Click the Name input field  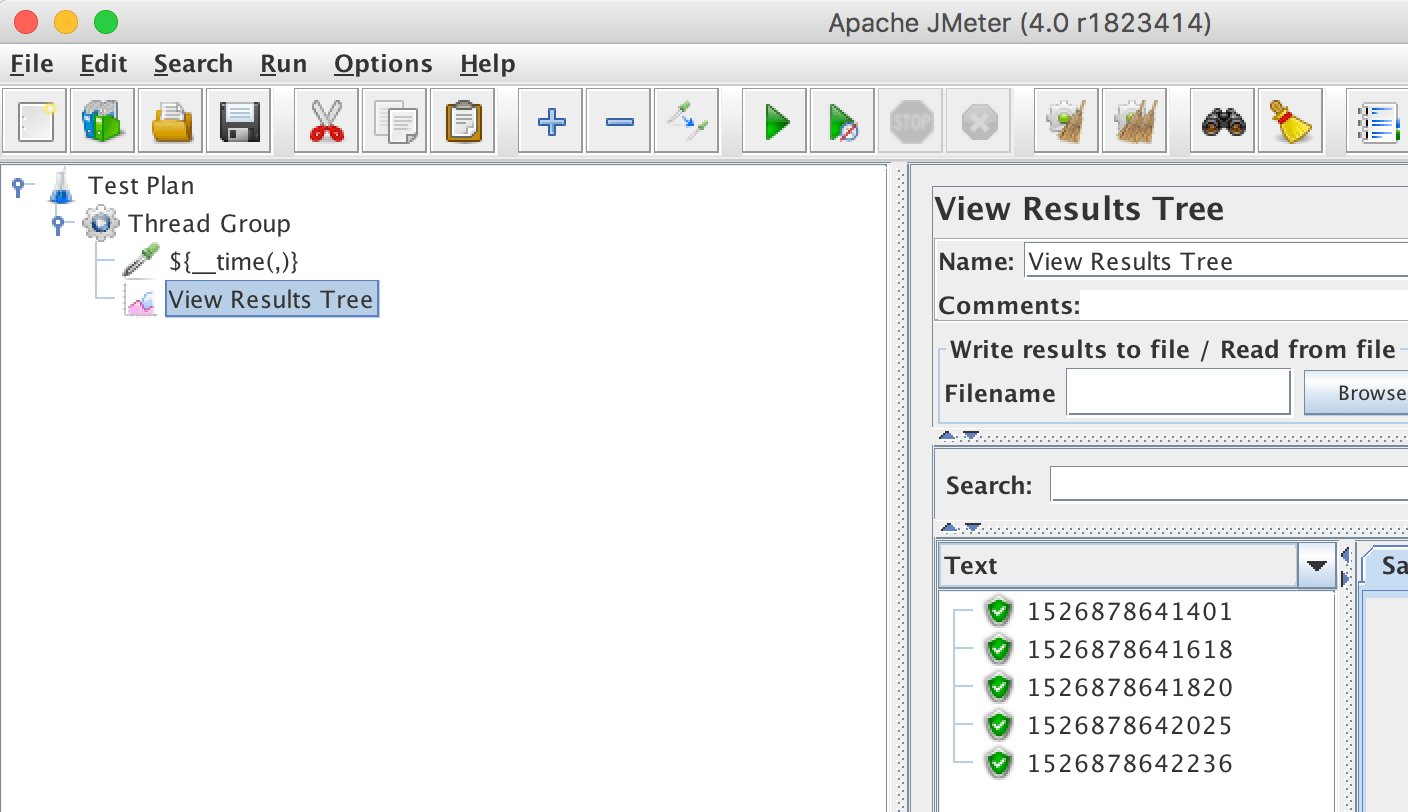click(x=1216, y=262)
